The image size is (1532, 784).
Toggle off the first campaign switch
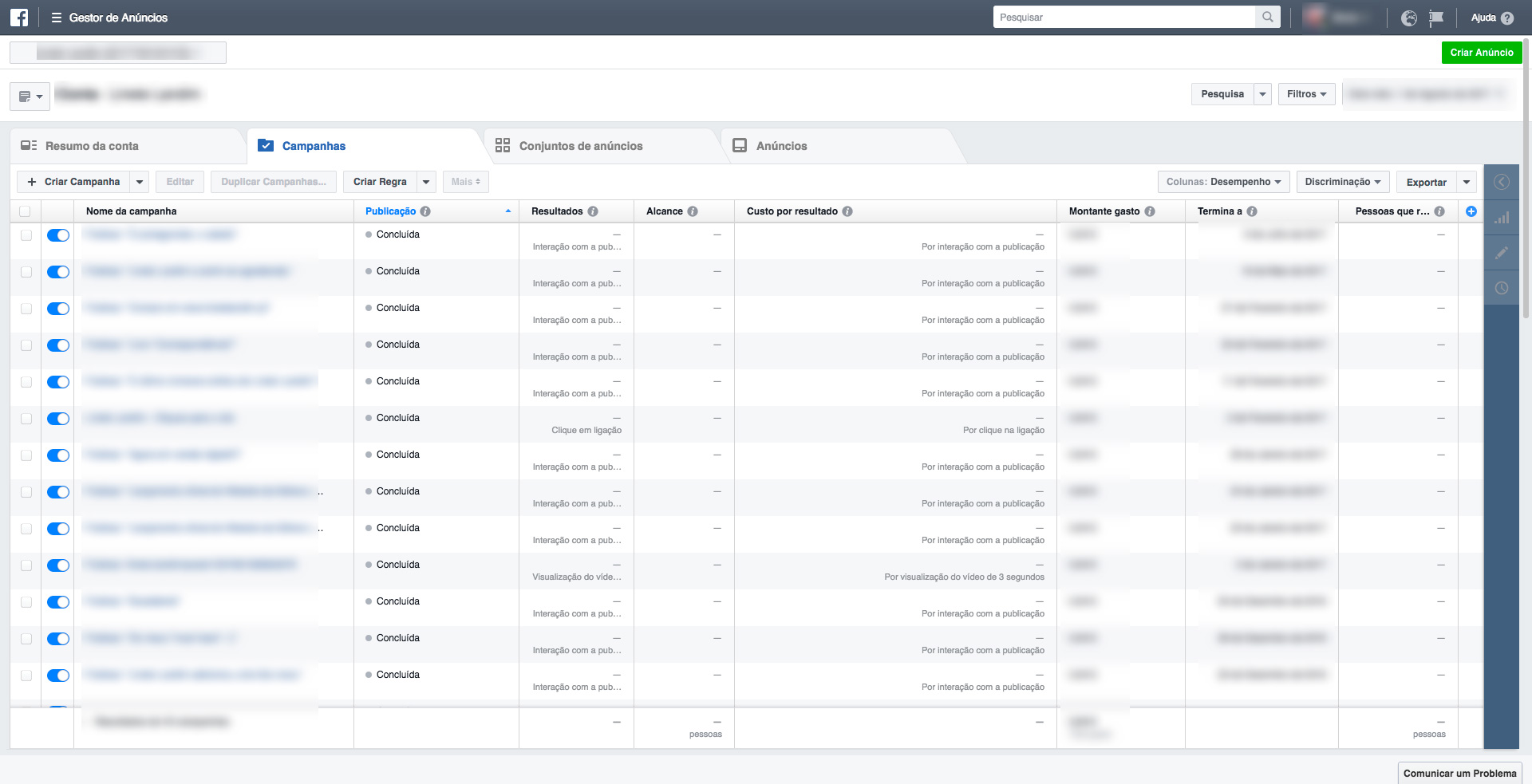click(x=58, y=235)
